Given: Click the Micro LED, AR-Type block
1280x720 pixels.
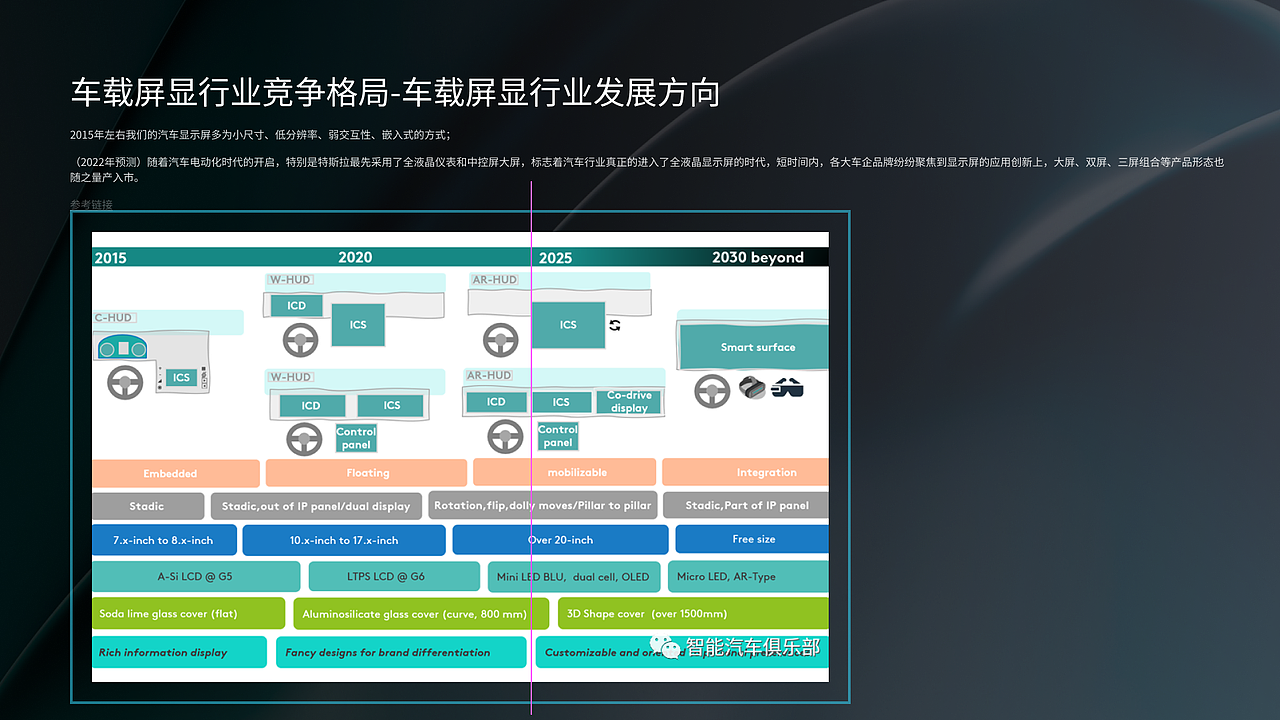Looking at the screenshot, I should point(748,576).
